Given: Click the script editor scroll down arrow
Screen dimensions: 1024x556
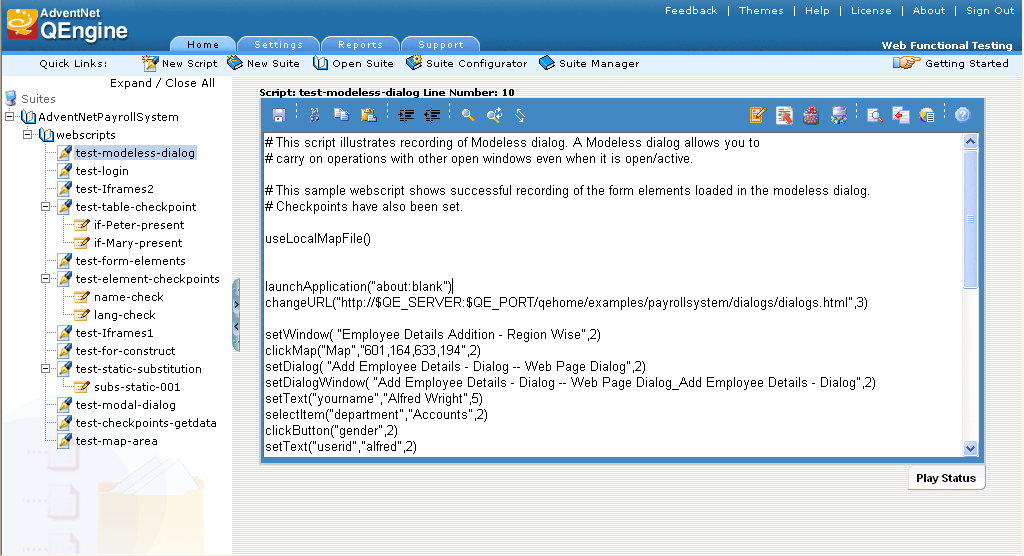Looking at the screenshot, I should pyautogui.click(x=970, y=448).
